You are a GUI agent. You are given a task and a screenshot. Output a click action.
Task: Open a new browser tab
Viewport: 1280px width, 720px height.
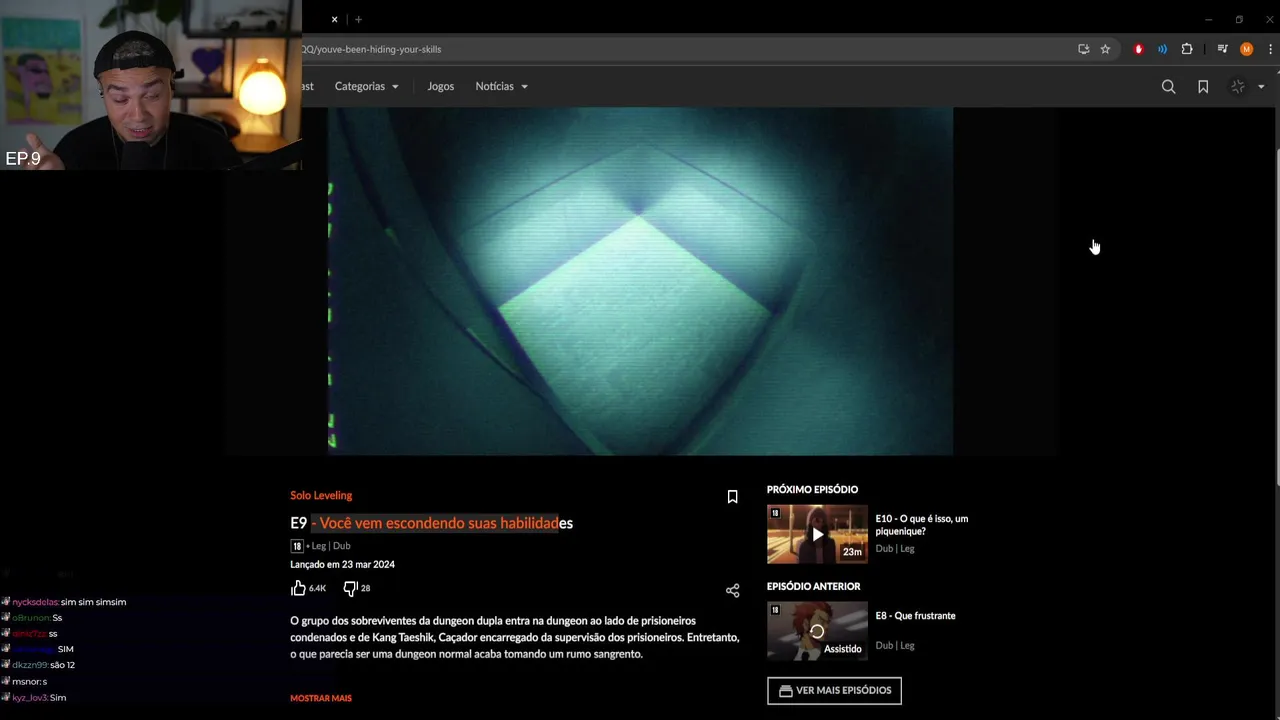[x=358, y=19]
